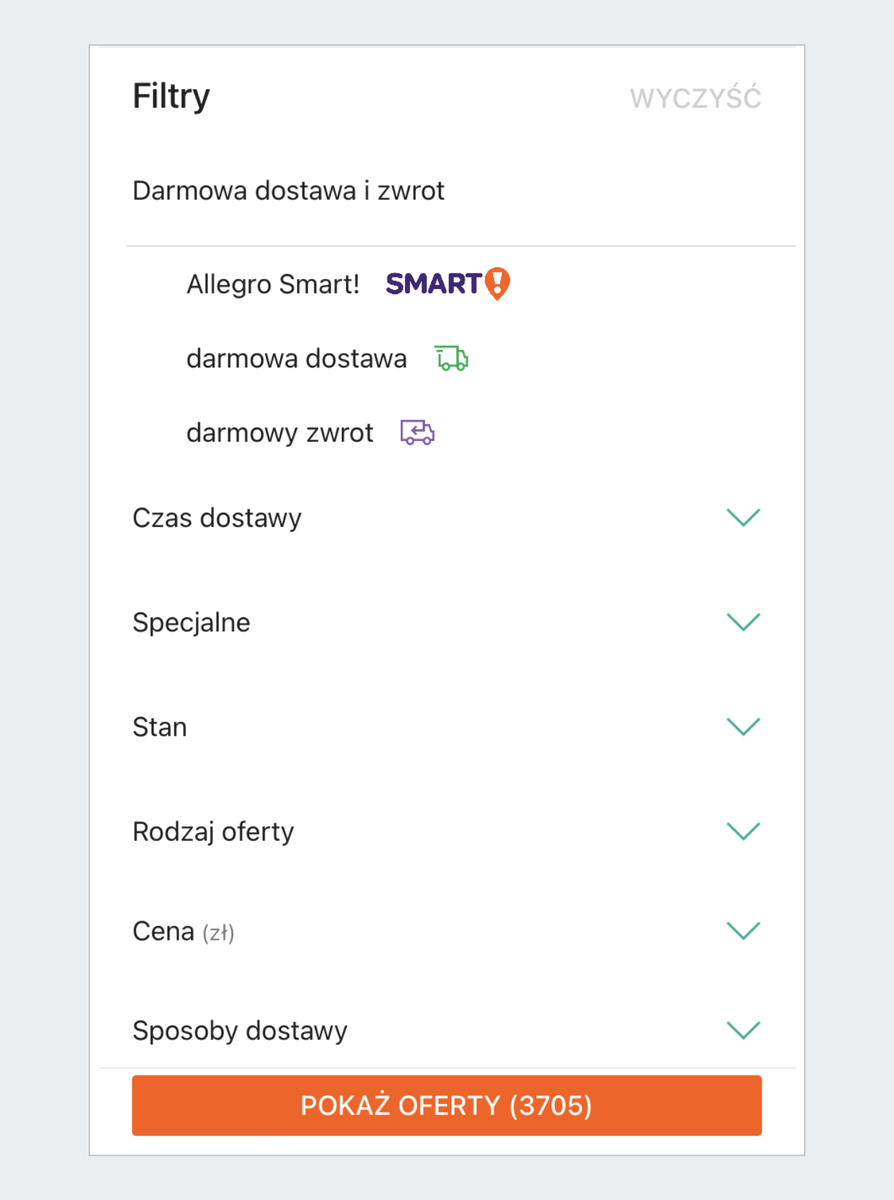Open the Specjalne filter label
The width and height of the screenshot is (894, 1200).
pos(191,623)
